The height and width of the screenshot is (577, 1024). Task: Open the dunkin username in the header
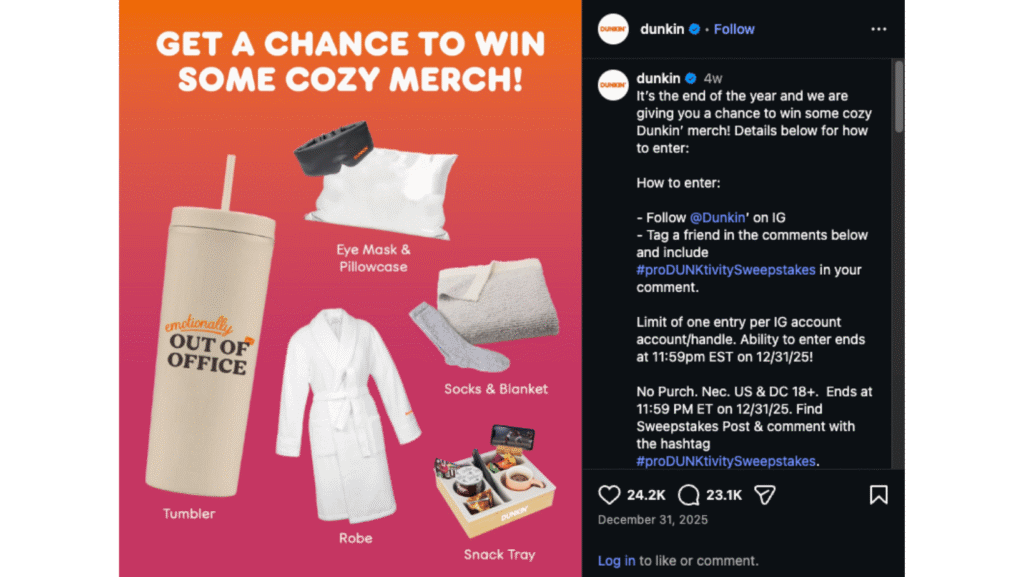click(662, 29)
